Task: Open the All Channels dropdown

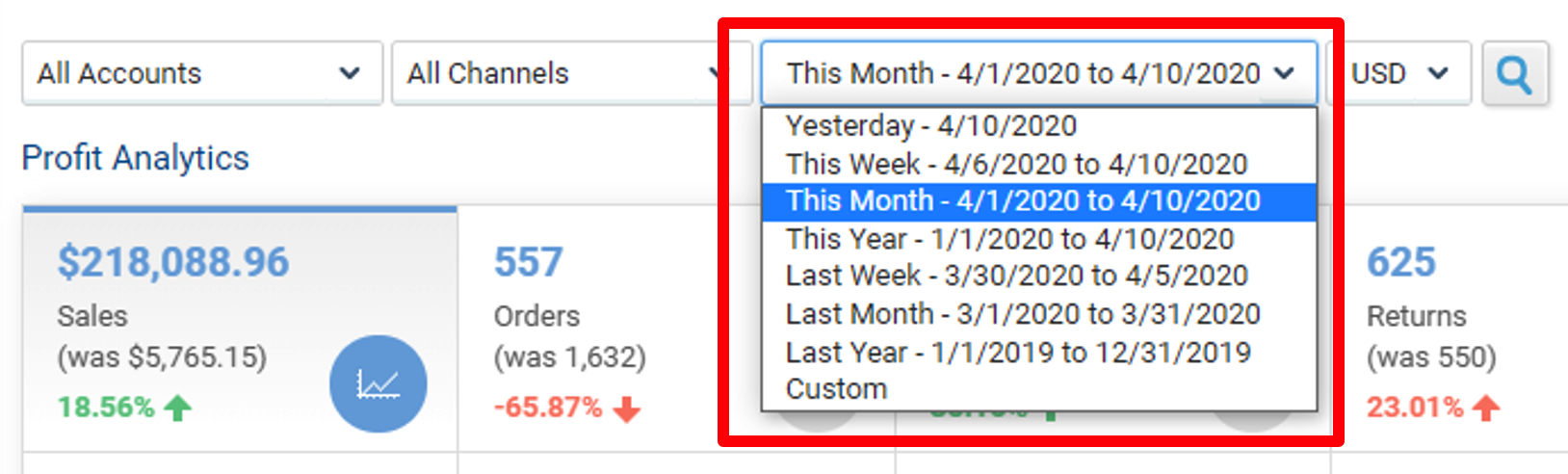Action: [571, 73]
